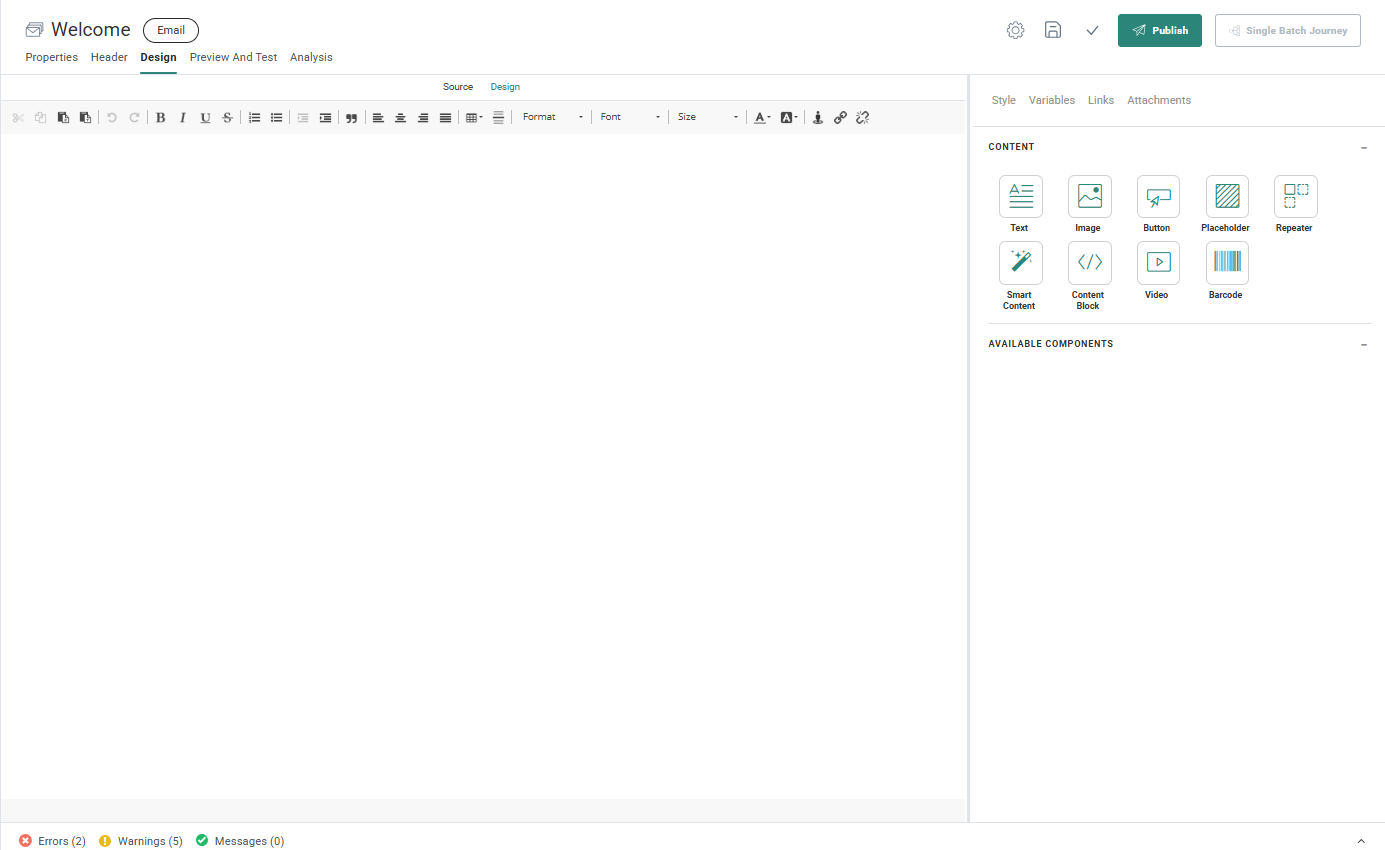Screen dimensions: 1385x850
Task: Collapse the Content section
Action: 1364,147
